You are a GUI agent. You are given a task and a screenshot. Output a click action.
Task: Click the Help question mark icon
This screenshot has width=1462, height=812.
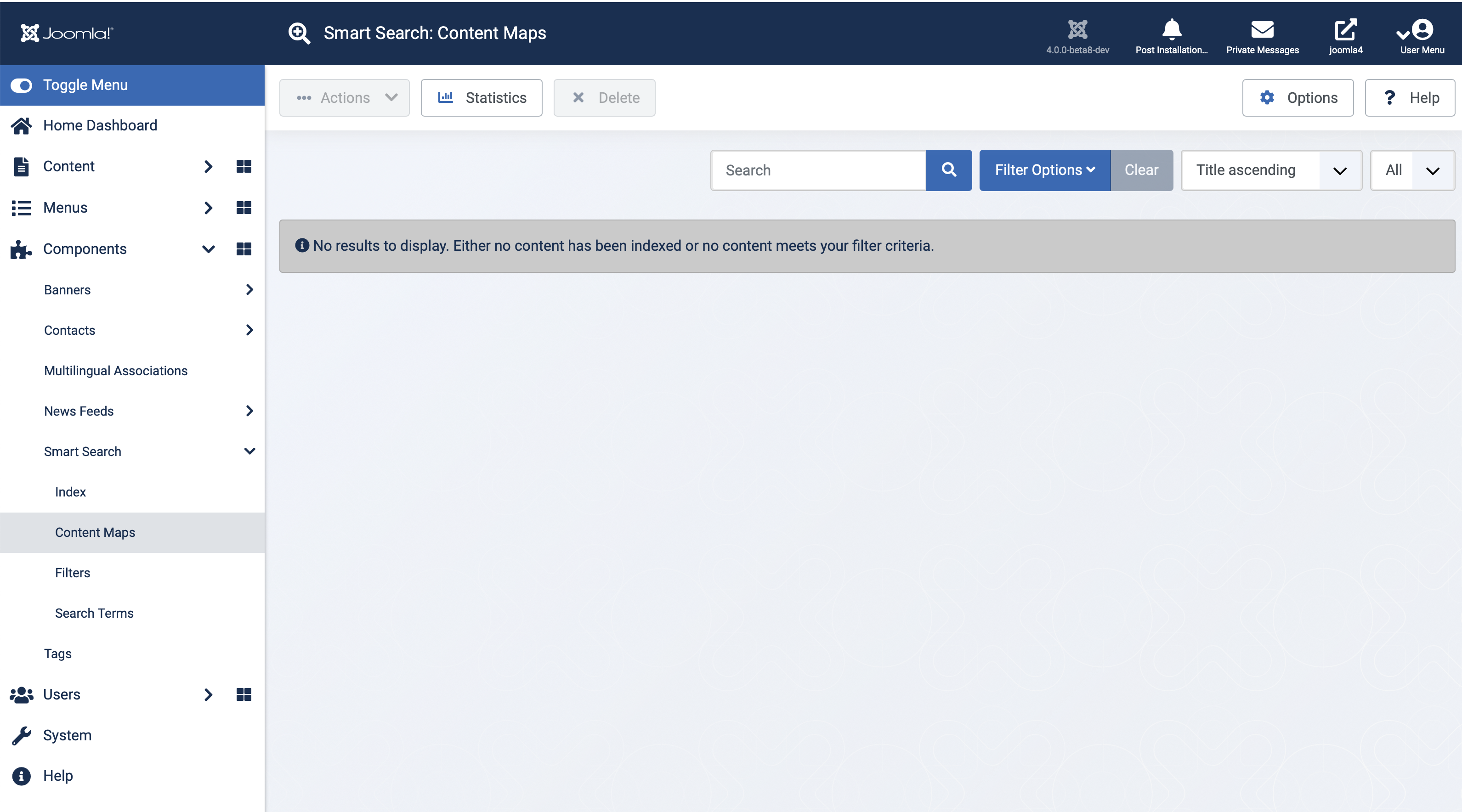click(x=1389, y=98)
